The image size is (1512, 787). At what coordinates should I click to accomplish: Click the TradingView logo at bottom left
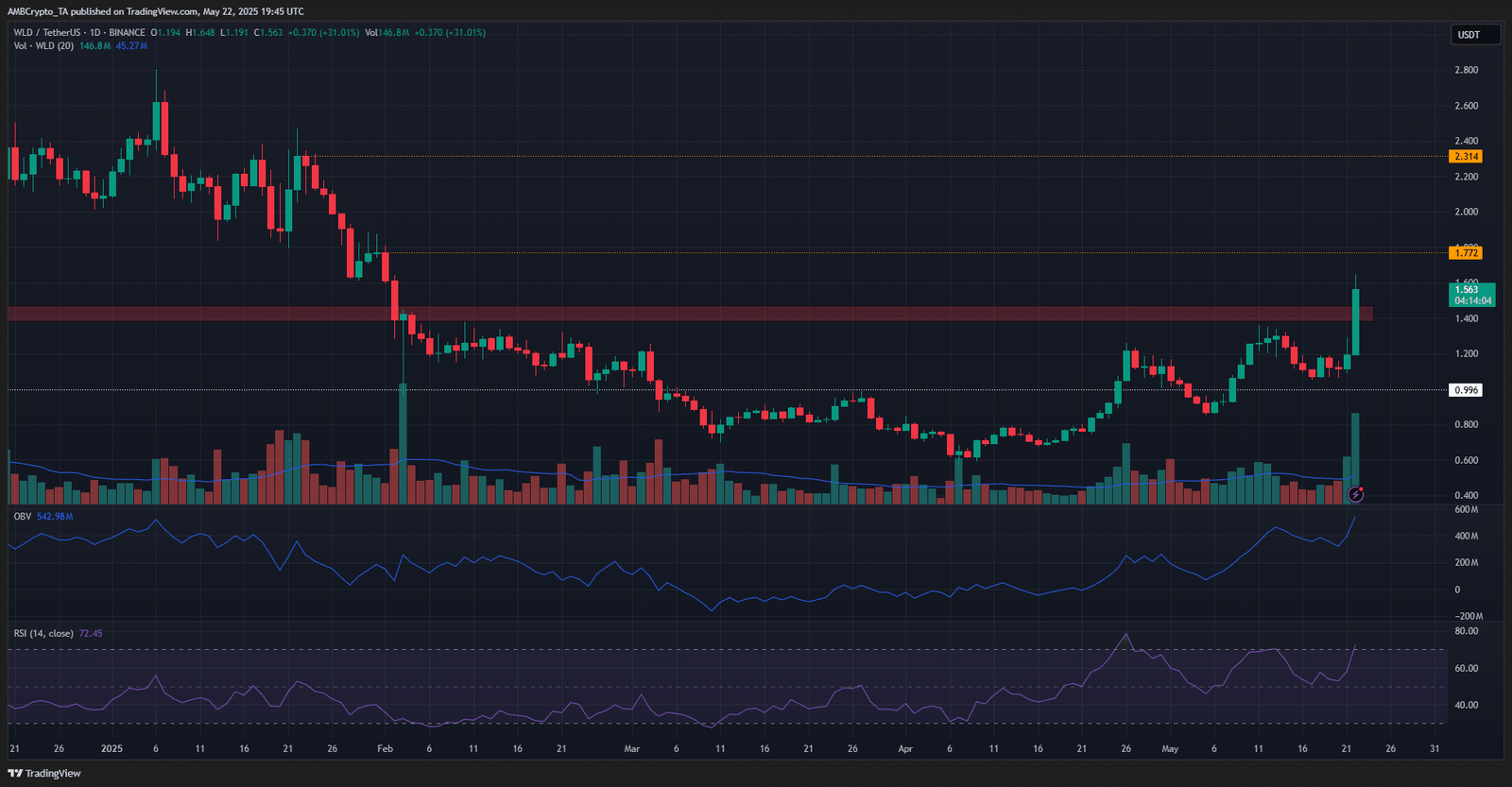click(44, 773)
